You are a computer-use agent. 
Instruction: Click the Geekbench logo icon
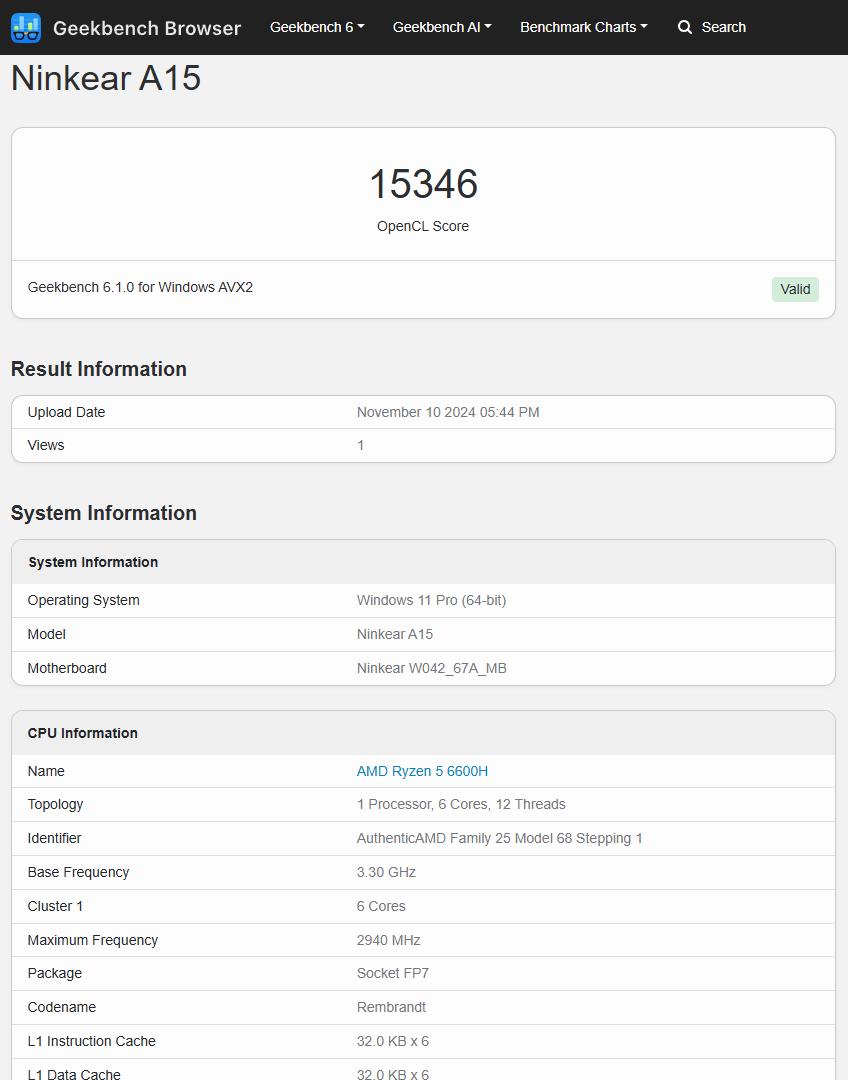tap(26, 28)
